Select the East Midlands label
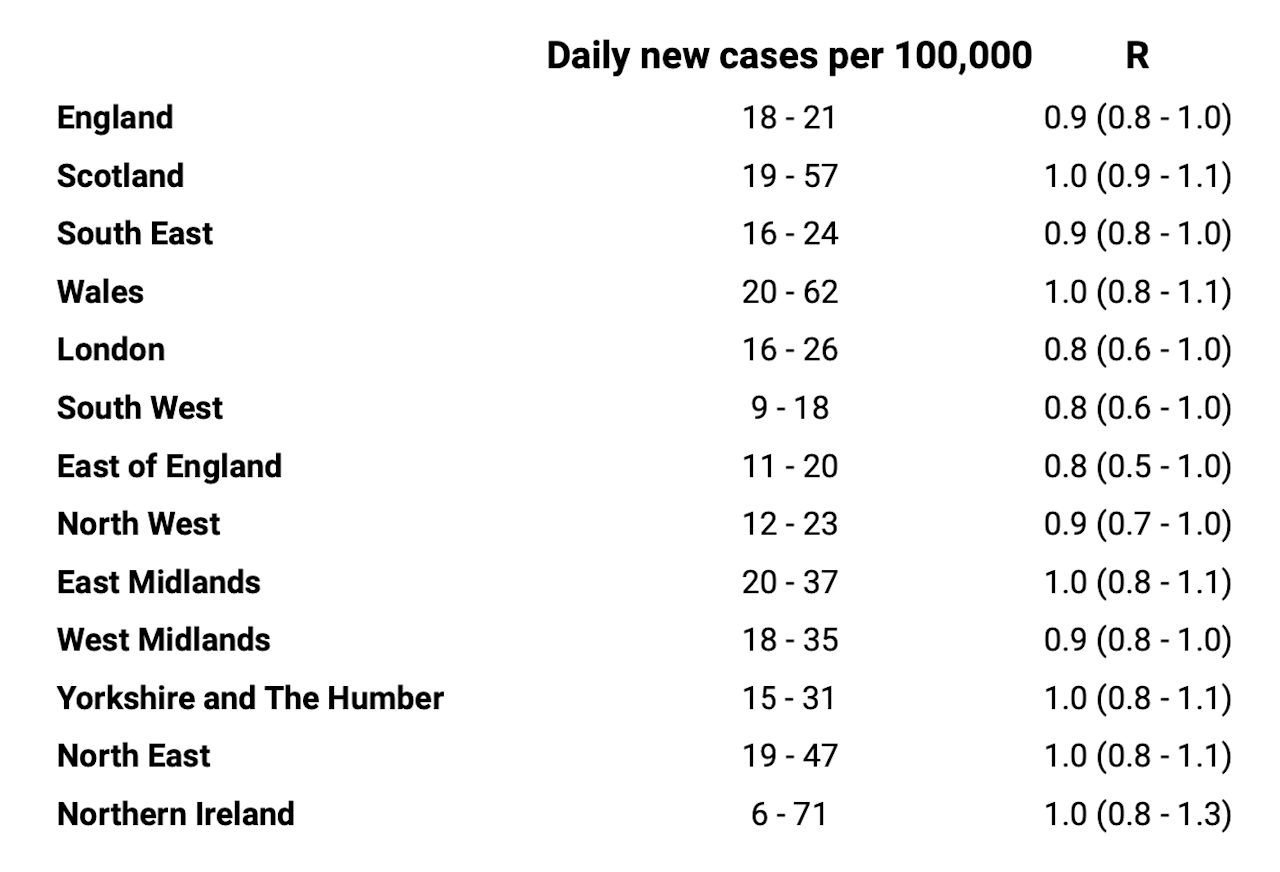 pos(159,582)
